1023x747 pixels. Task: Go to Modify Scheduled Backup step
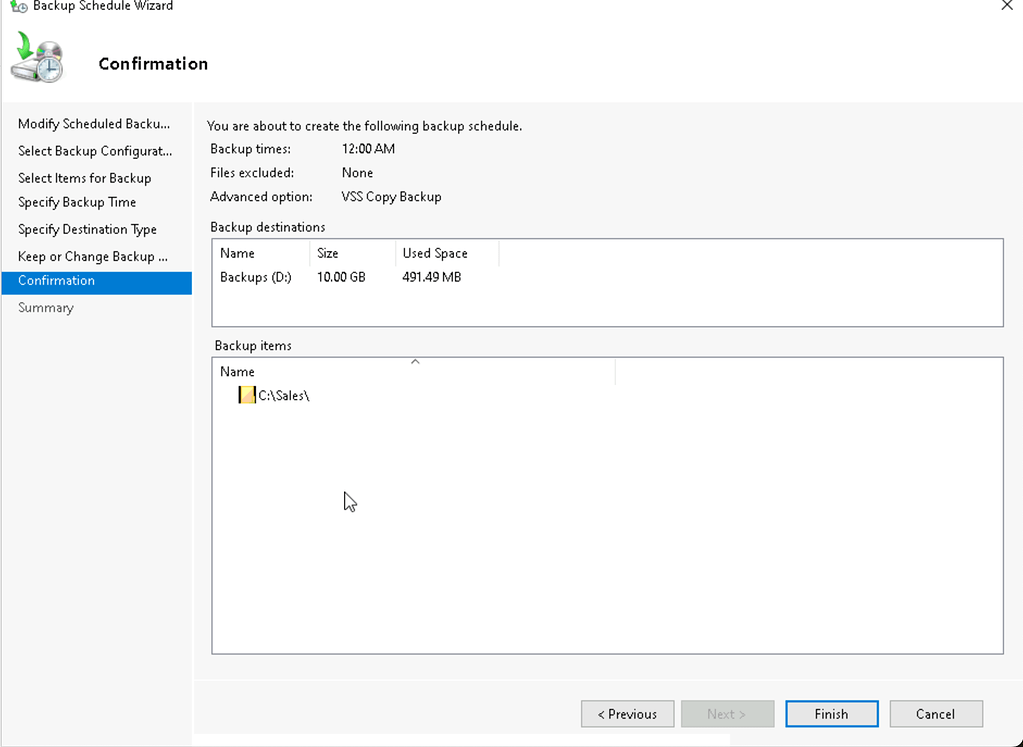[94, 124]
